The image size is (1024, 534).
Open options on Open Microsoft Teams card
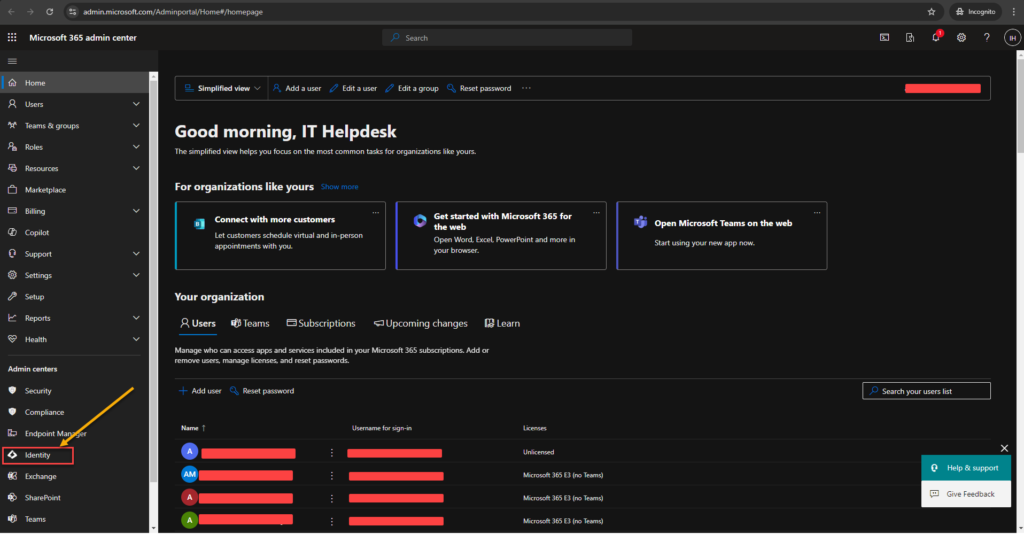(817, 213)
